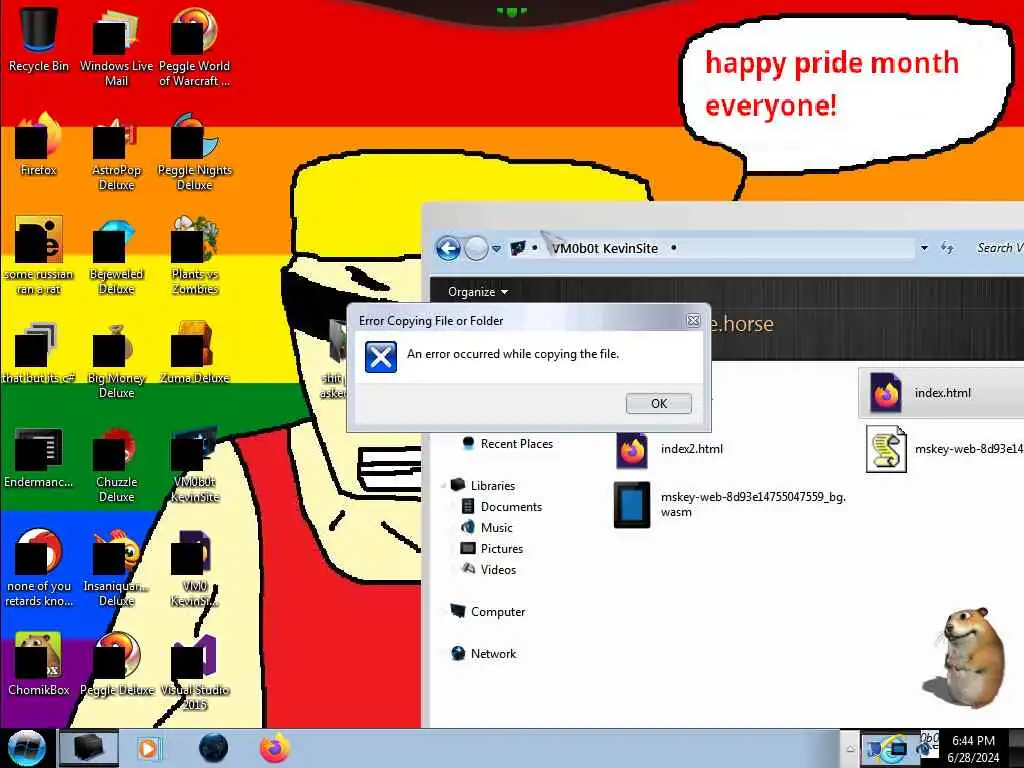Open the 'none of you...' desktop icon
The height and width of the screenshot is (768, 1024).
[x=39, y=568]
